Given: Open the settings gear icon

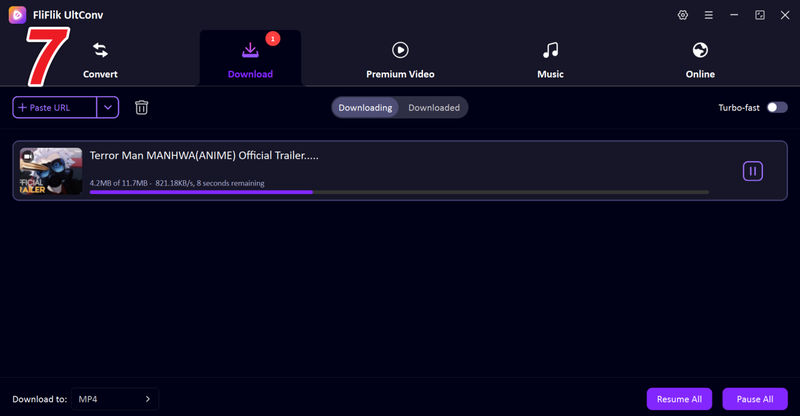Looking at the screenshot, I should (683, 15).
